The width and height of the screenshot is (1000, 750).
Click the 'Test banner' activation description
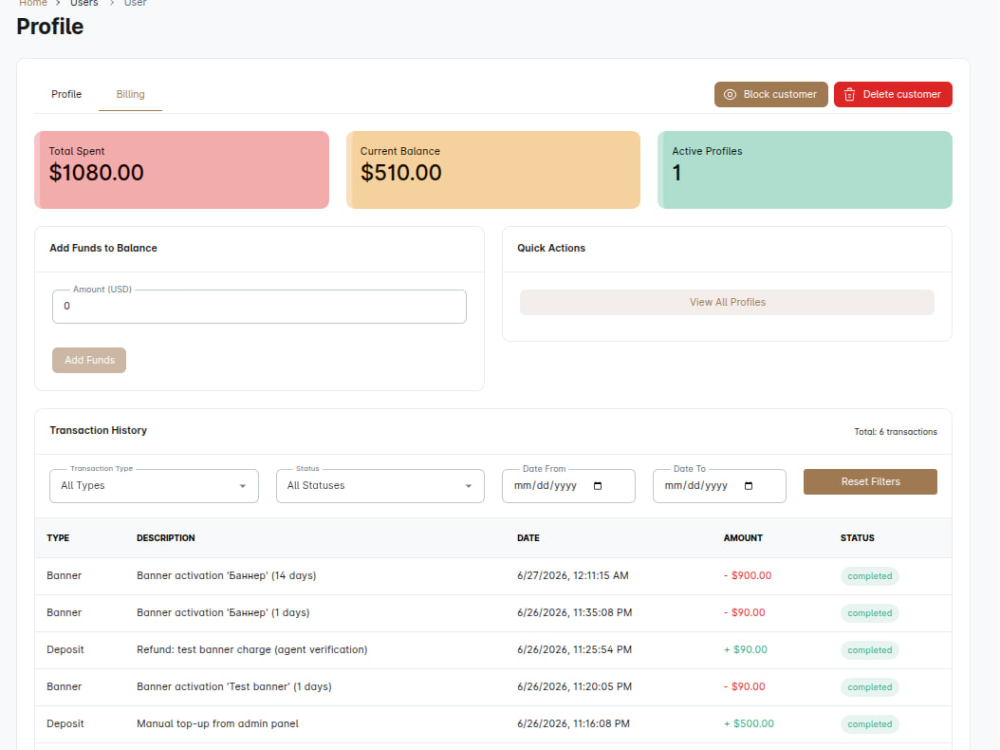tap(234, 687)
